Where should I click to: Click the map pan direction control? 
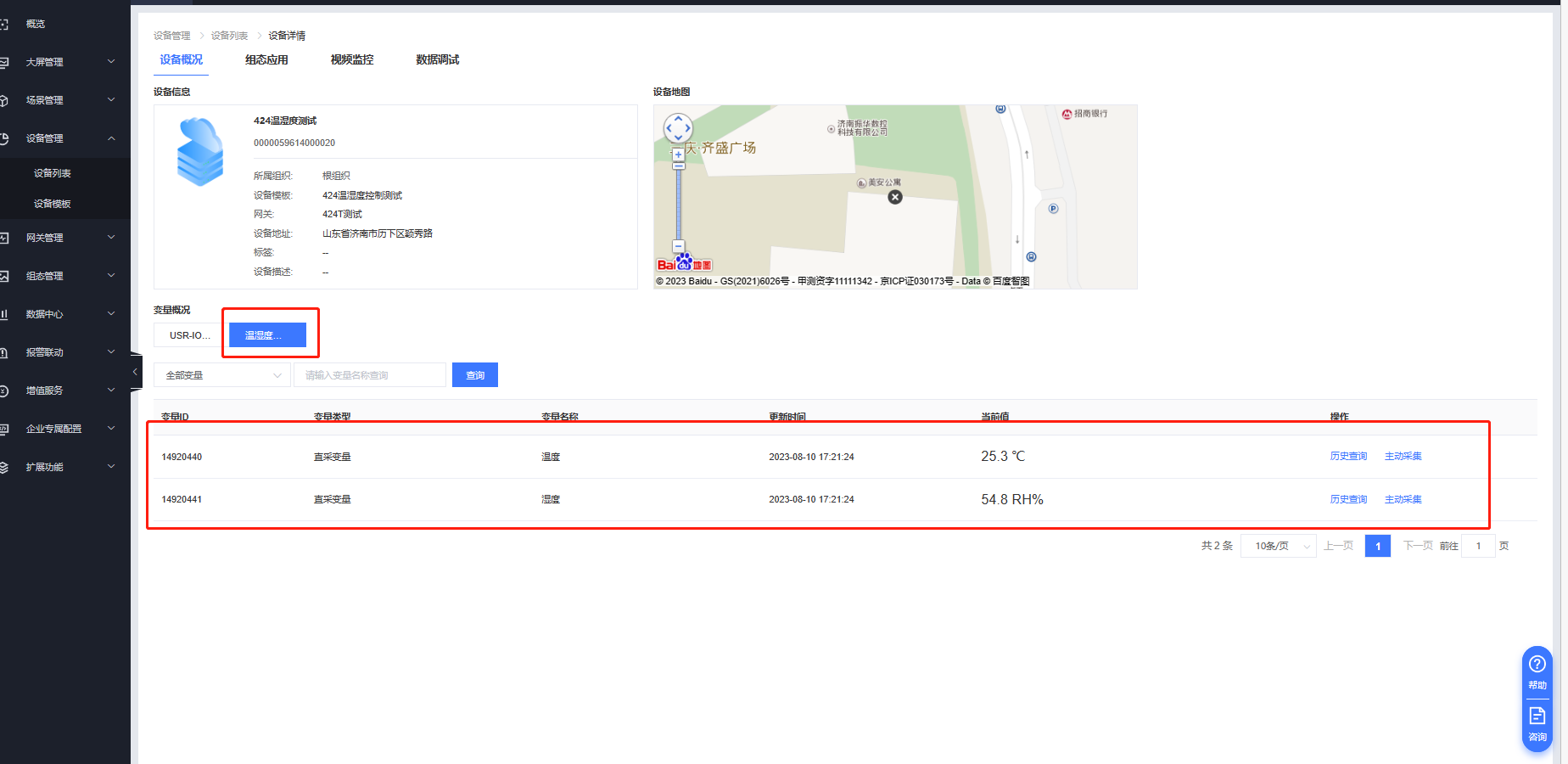[678, 129]
